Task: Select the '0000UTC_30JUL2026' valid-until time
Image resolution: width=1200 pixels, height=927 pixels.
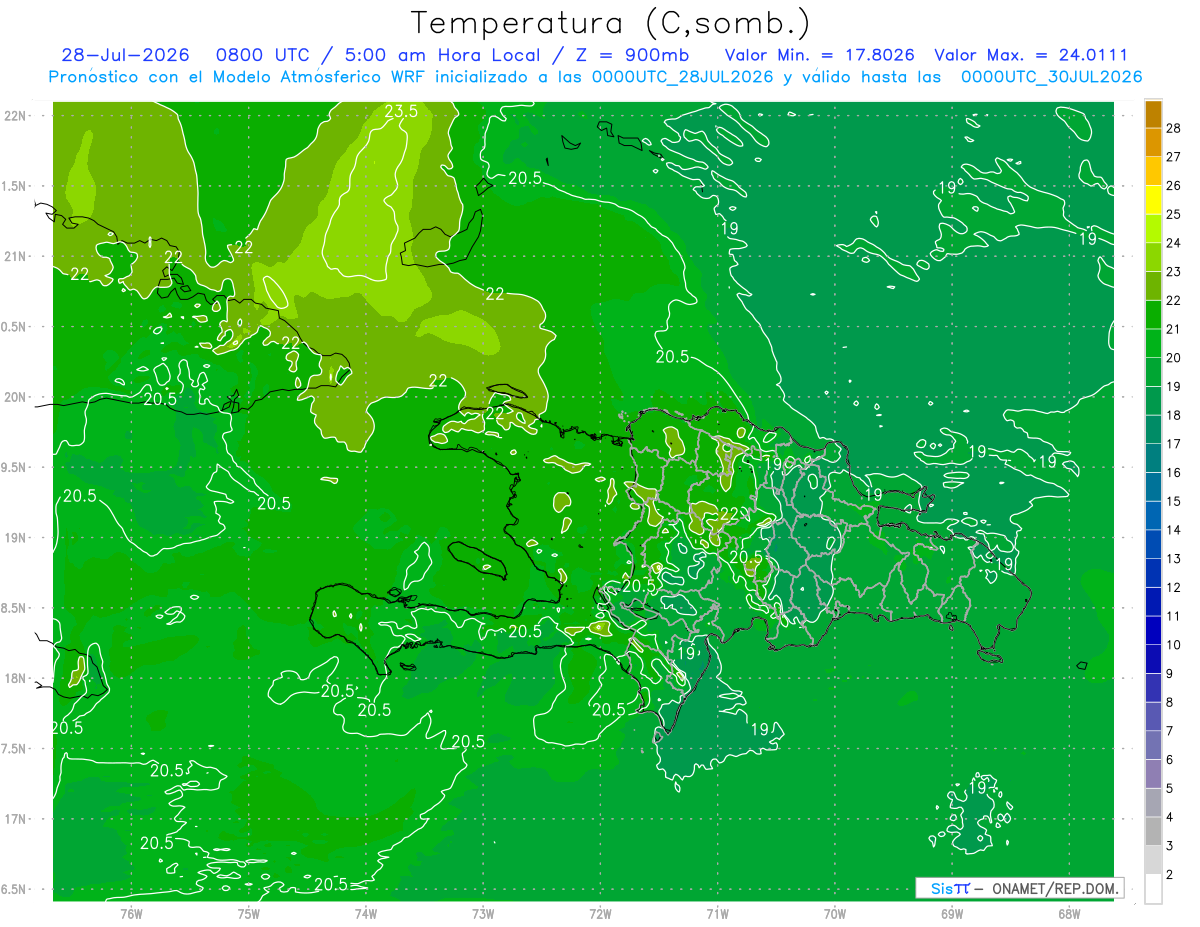Action: tap(1052, 77)
